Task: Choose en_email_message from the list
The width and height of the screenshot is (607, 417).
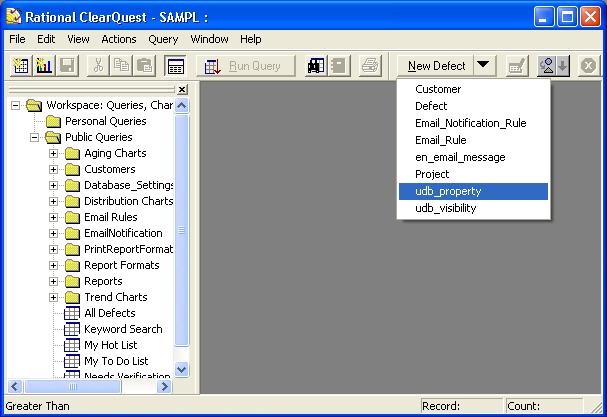Action: [x=473, y=157]
